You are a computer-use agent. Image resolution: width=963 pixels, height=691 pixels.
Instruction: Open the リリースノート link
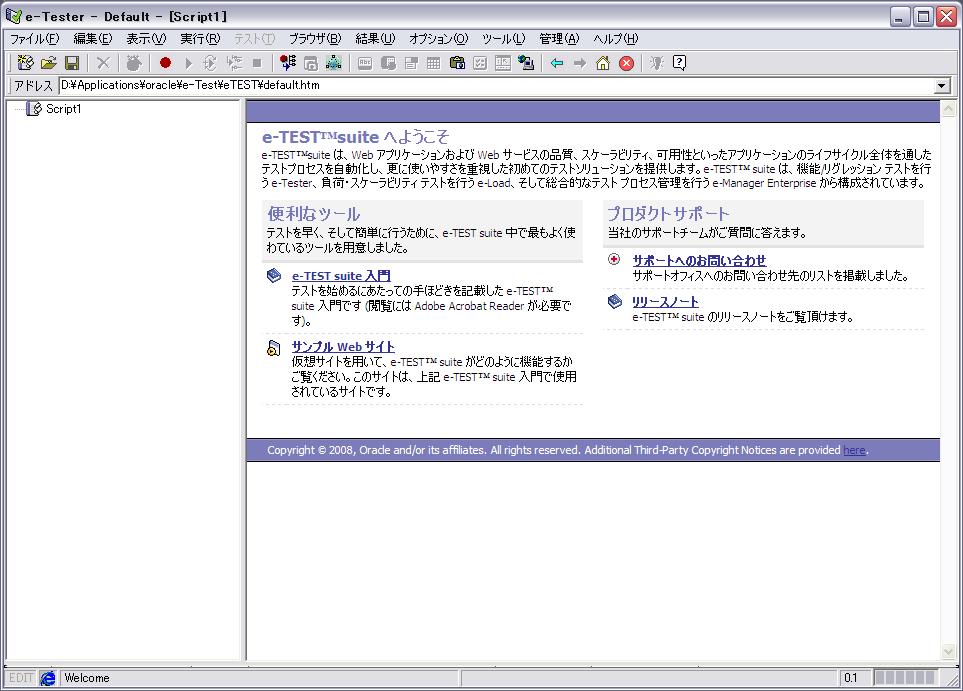coord(665,302)
